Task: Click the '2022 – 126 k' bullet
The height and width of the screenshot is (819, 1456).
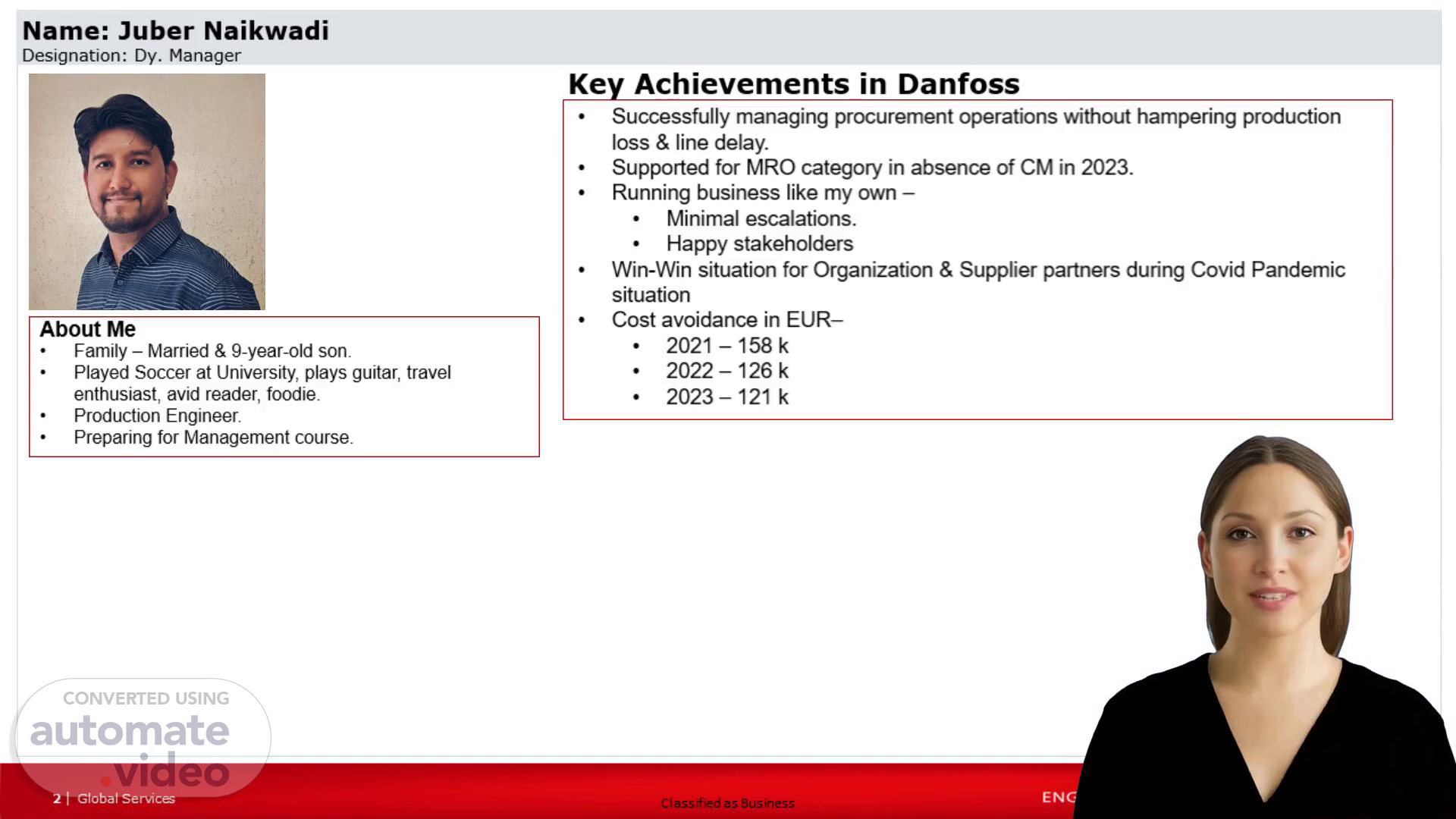Action: tap(726, 371)
